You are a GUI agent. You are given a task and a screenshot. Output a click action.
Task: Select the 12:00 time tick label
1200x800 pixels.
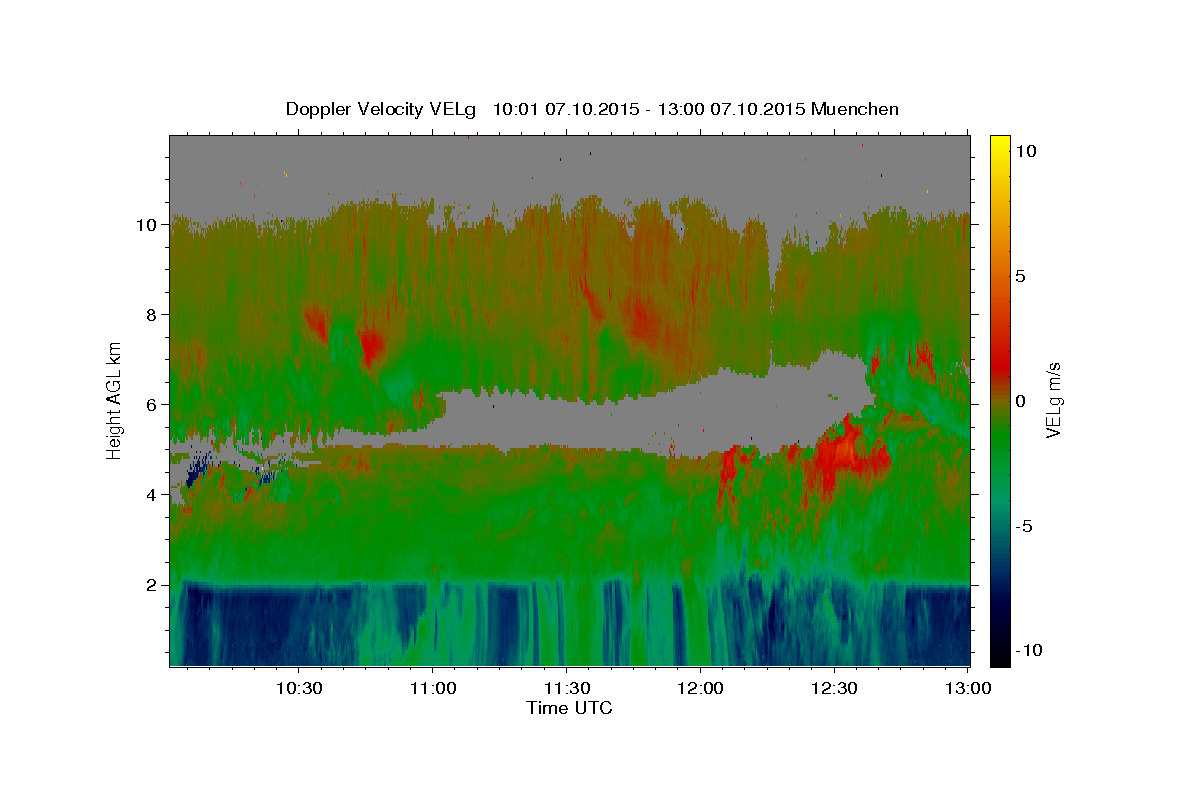point(700,688)
